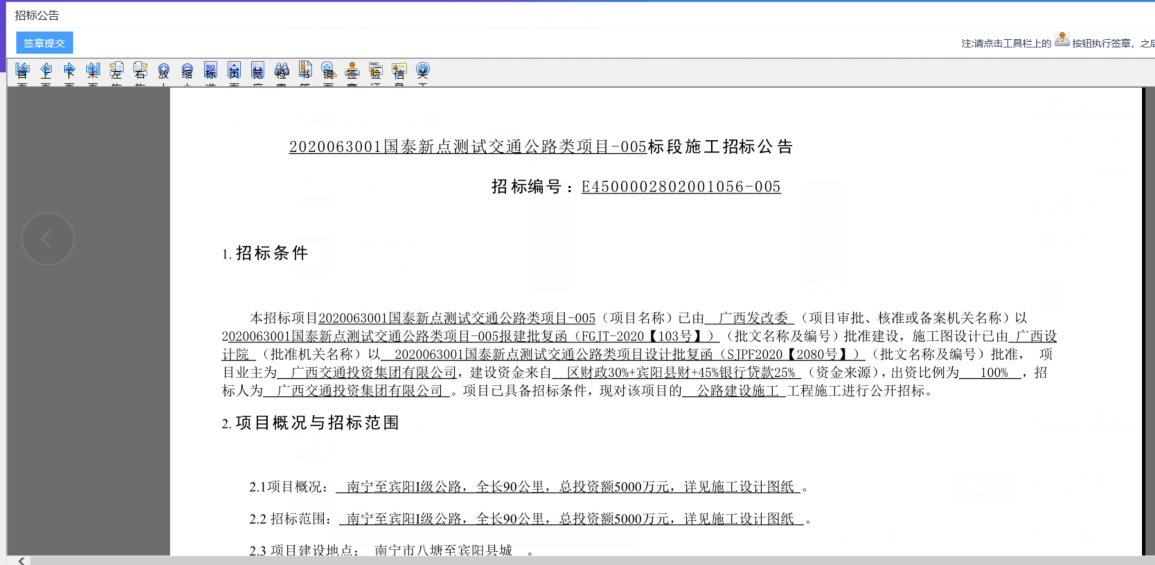This screenshot has width=1155, height=565.
Task: Open the About (关于) toolbar icon
Action: coord(423,72)
